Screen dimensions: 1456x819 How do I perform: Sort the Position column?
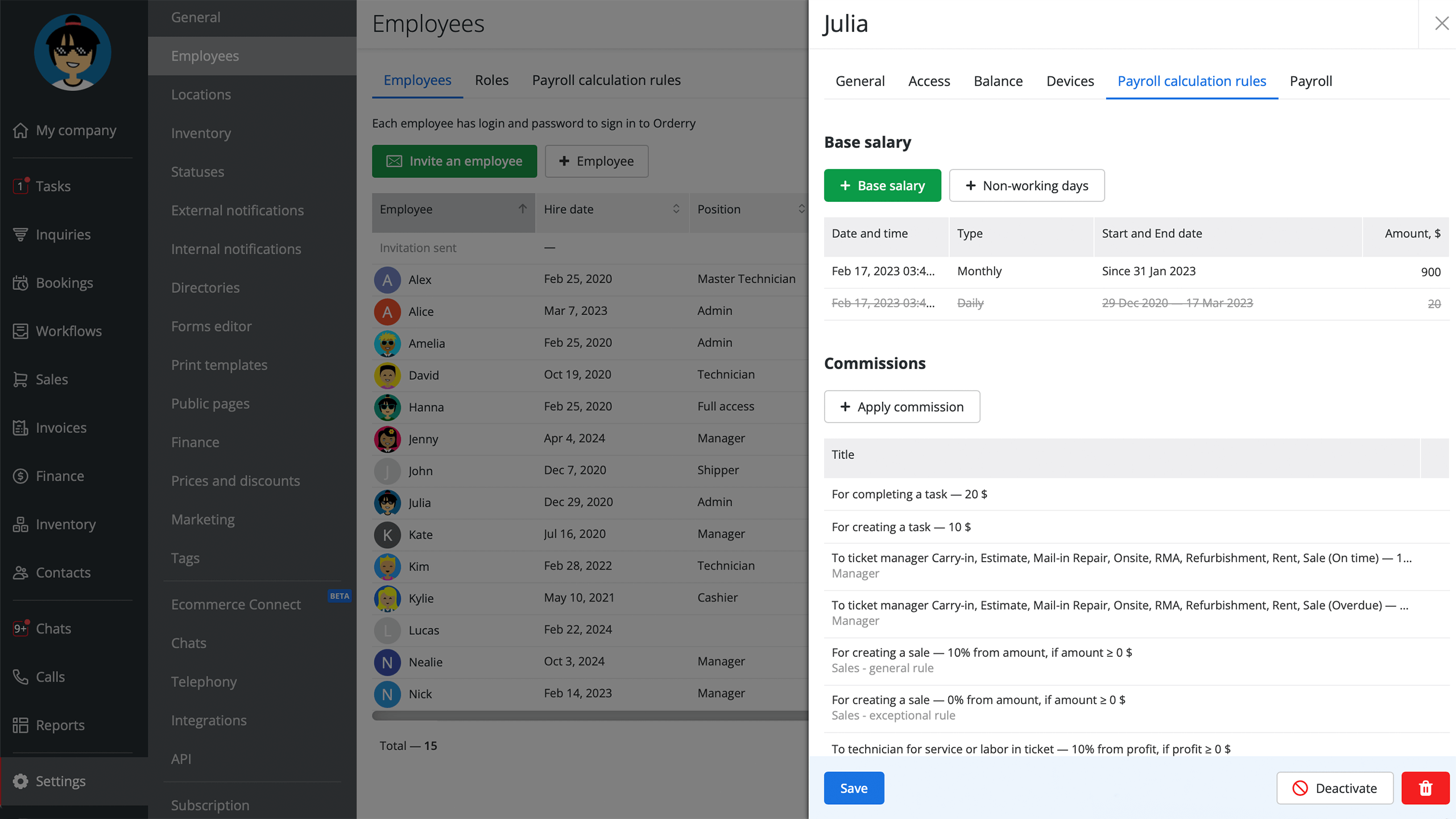pyautogui.click(x=801, y=209)
